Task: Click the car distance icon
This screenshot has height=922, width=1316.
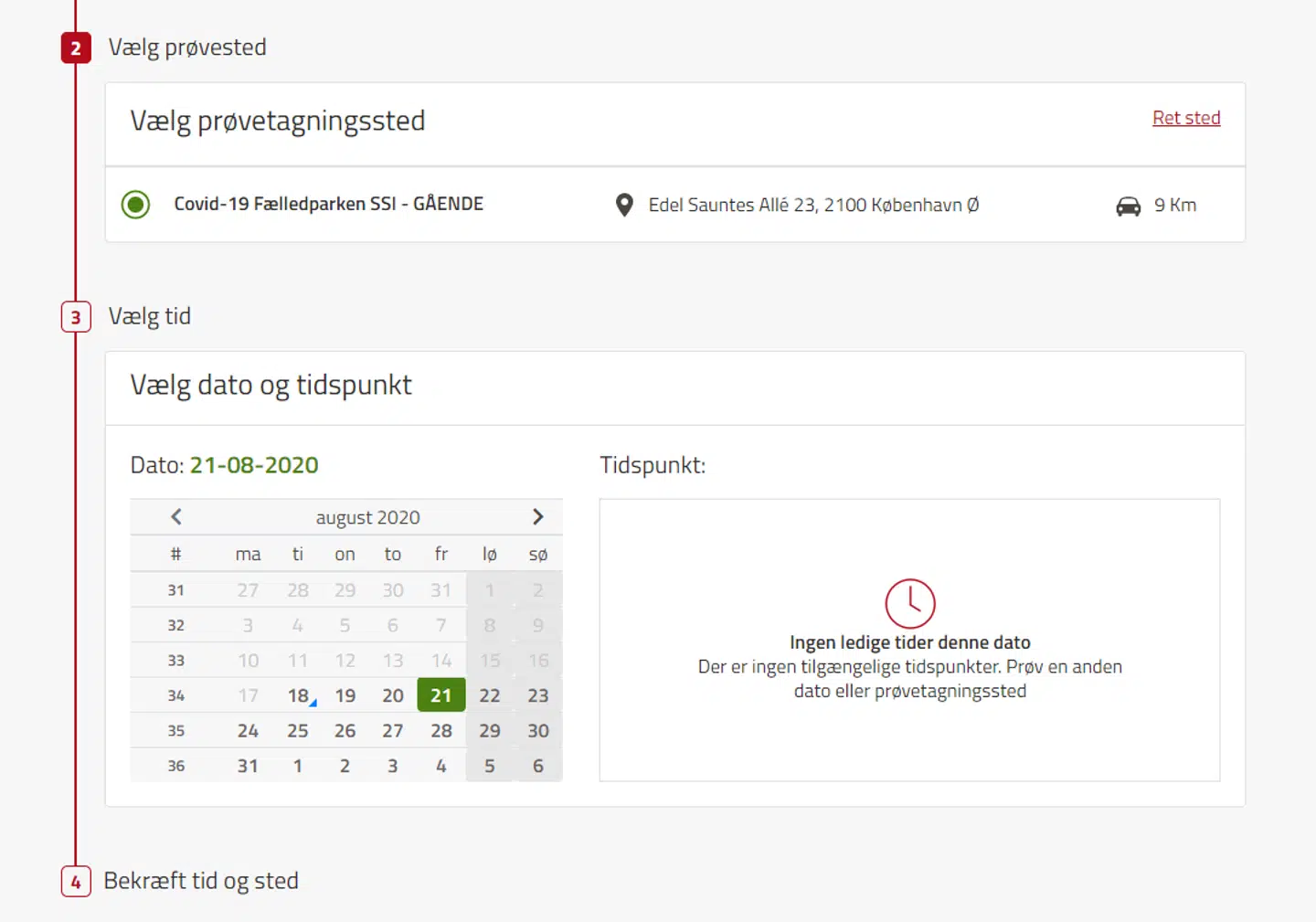Action: tap(1130, 206)
